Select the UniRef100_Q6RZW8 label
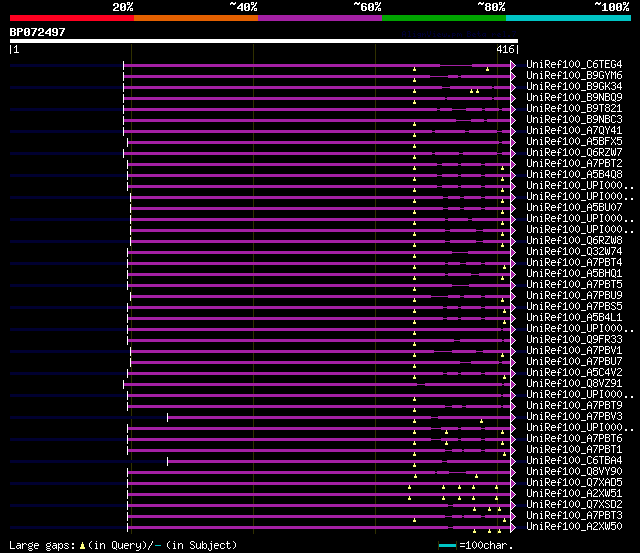The width and height of the screenshot is (640, 553). point(574,240)
